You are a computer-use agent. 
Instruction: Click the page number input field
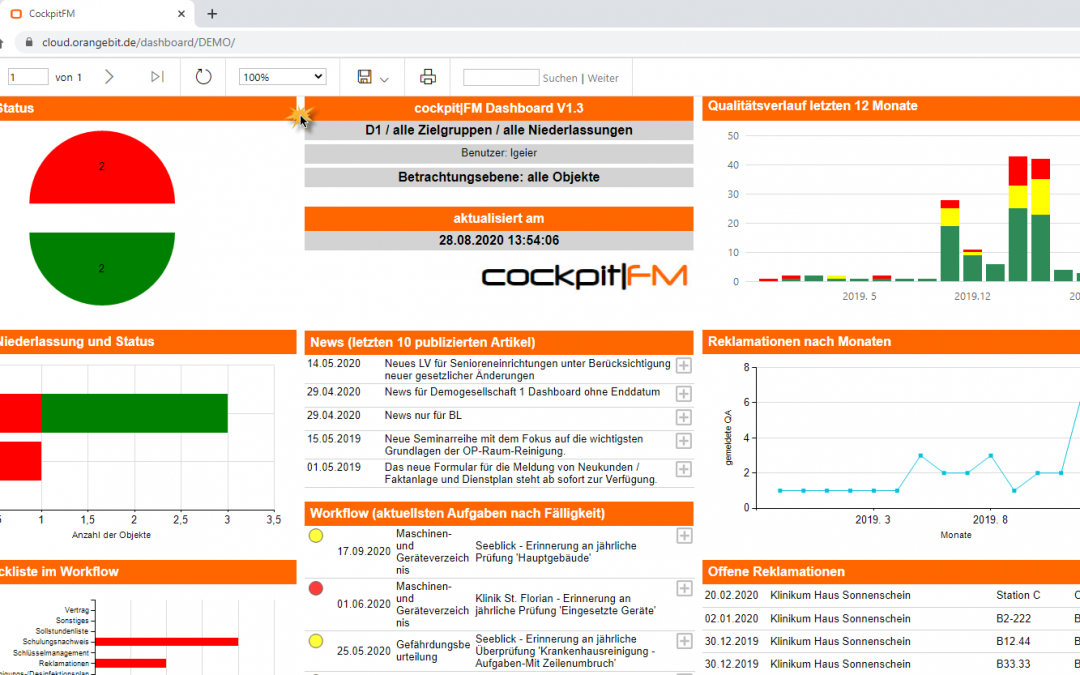tap(27, 77)
